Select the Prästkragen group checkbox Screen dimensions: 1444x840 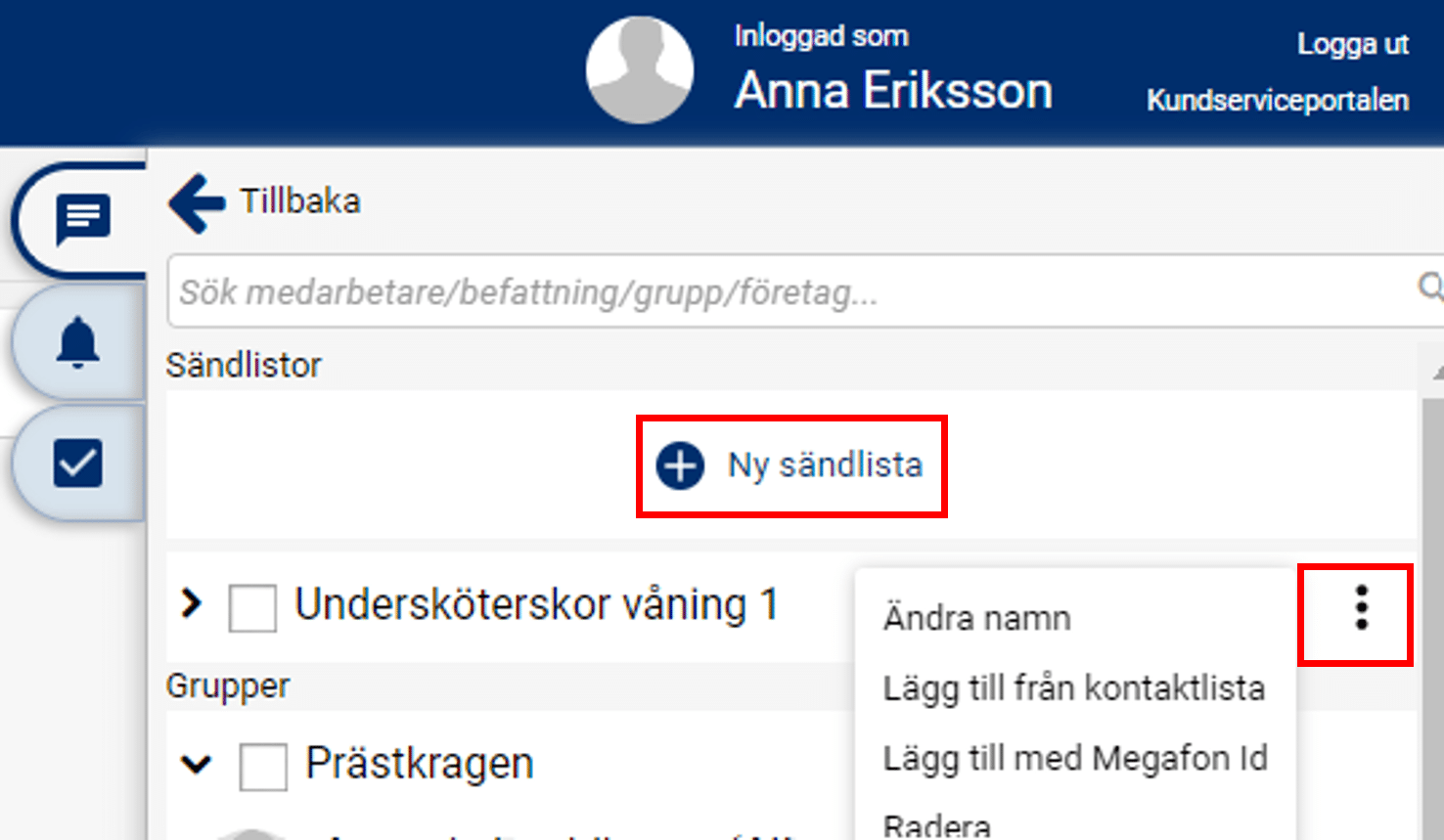[x=263, y=766]
